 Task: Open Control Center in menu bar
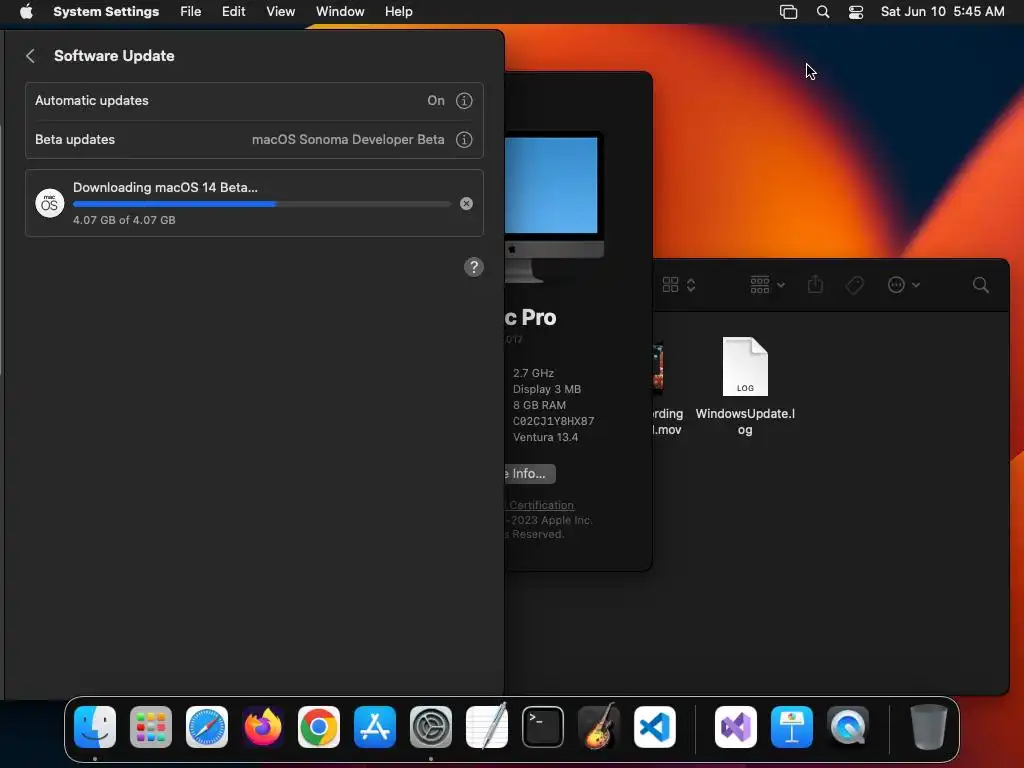[856, 12]
